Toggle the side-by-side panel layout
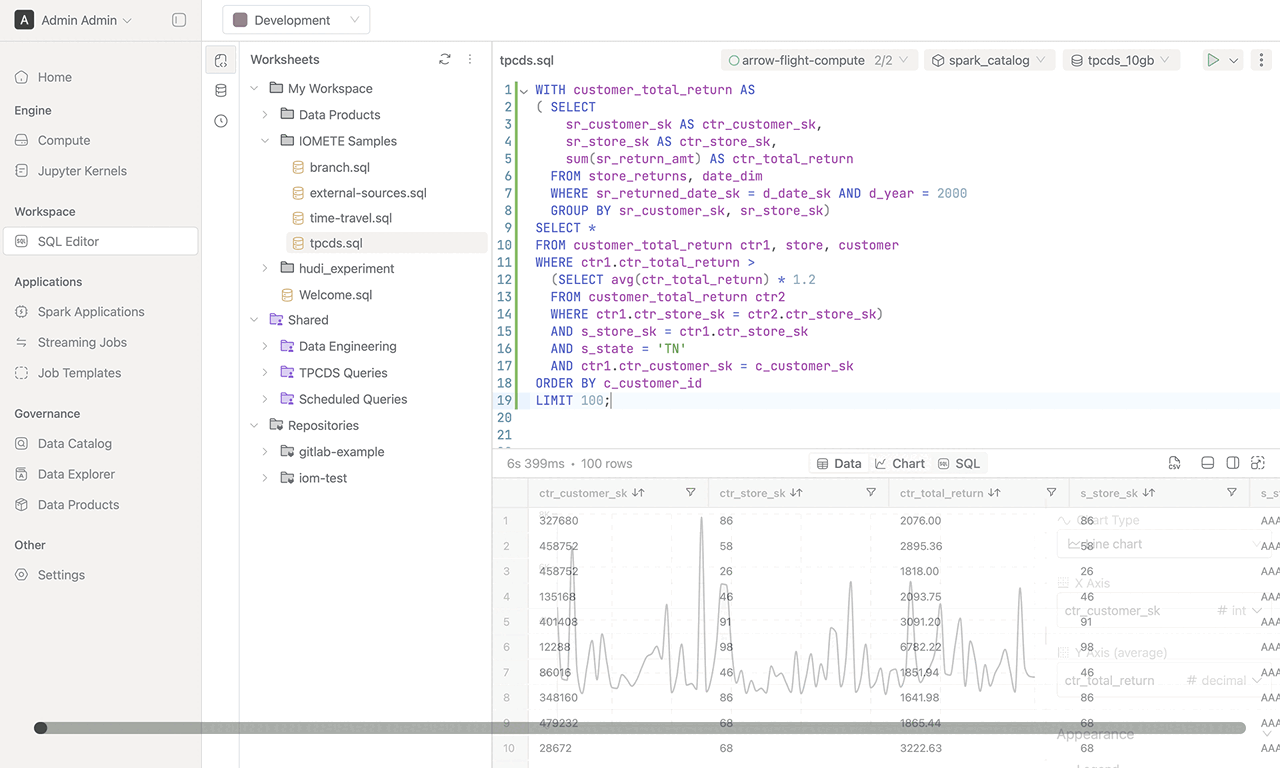The width and height of the screenshot is (1280, 768). 1233,463
